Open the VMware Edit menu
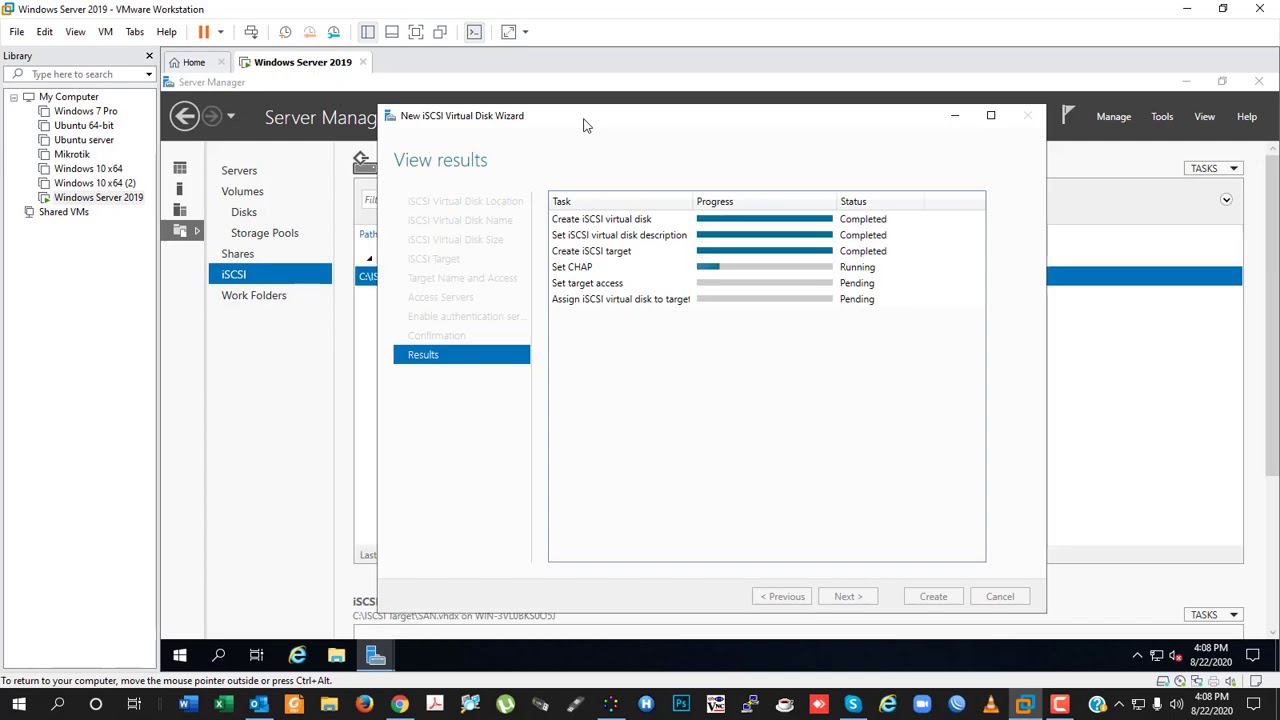 click(45, 32)
